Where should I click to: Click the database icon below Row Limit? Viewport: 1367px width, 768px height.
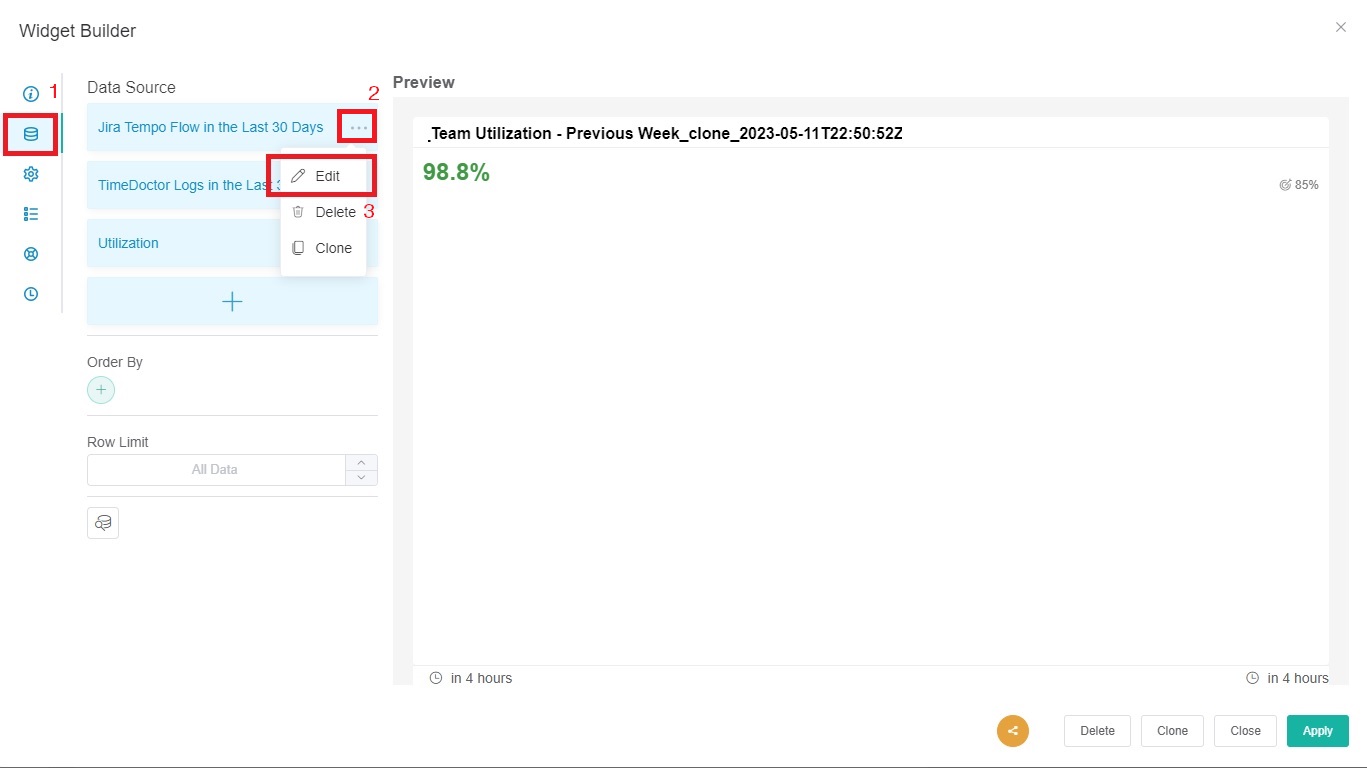click(103, 523)
